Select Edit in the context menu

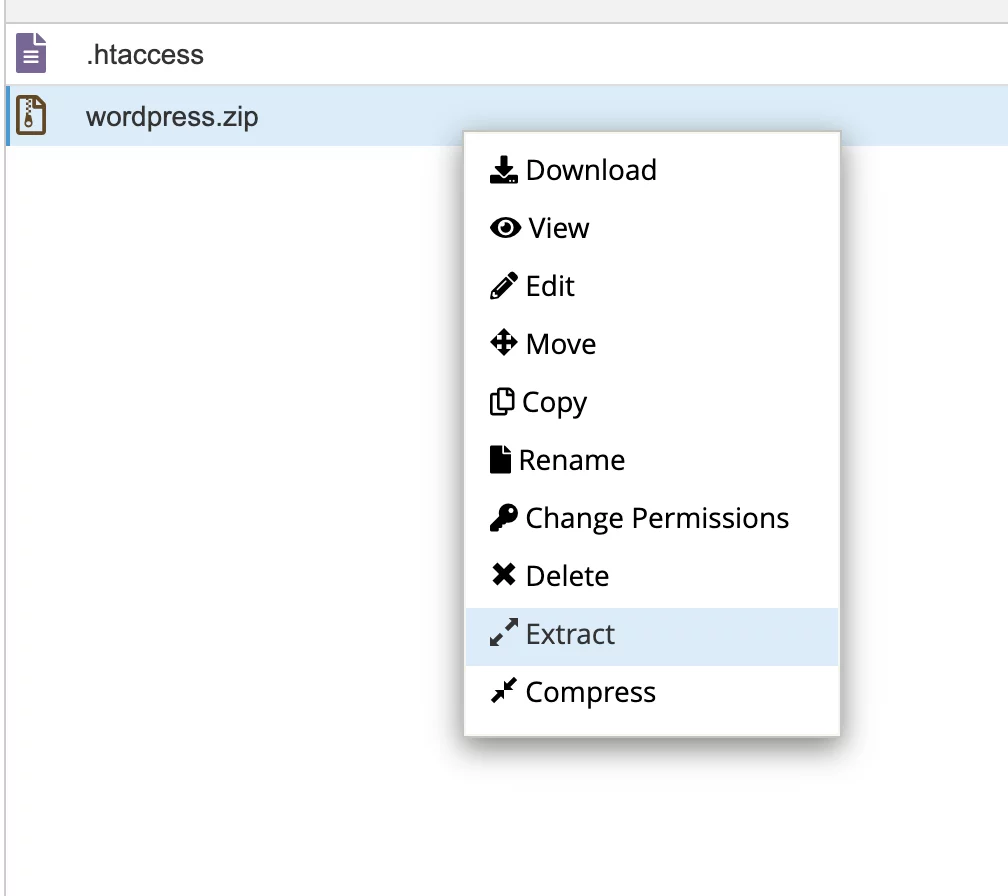652,286
